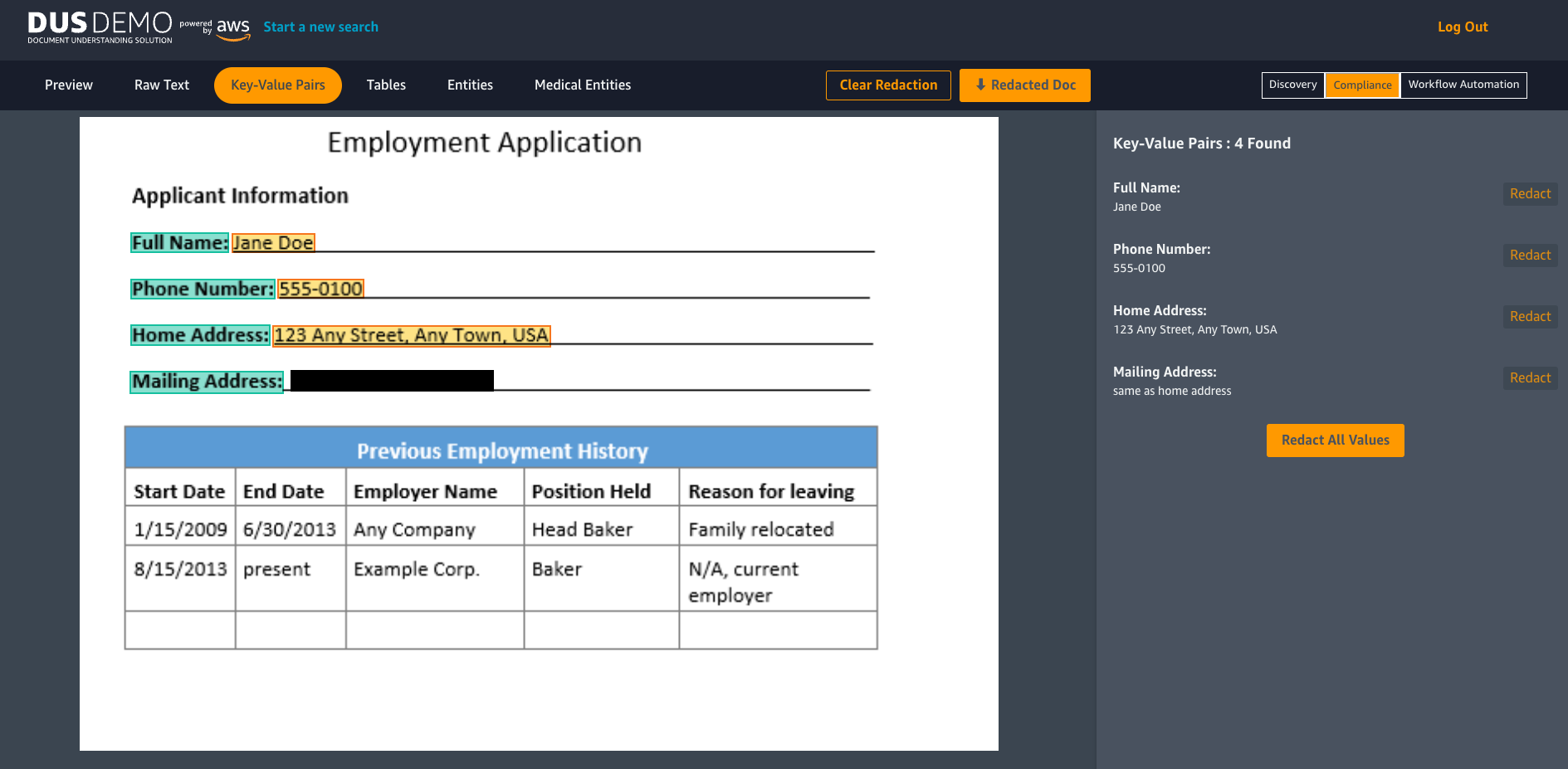The height and width of the screenshot is (769, 1568).
Task: Switch to the Raw Text tab
Action: (x=162, y=85)
